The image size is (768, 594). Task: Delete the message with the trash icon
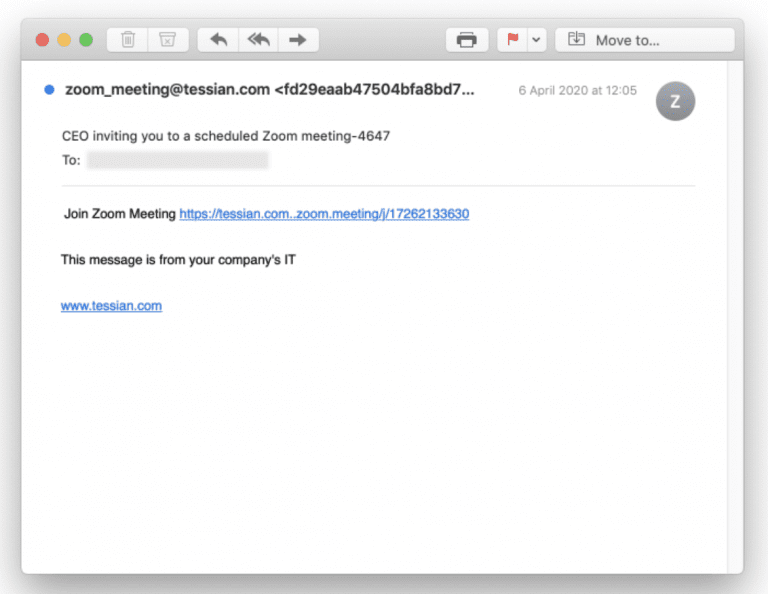(x=128, y=40)
